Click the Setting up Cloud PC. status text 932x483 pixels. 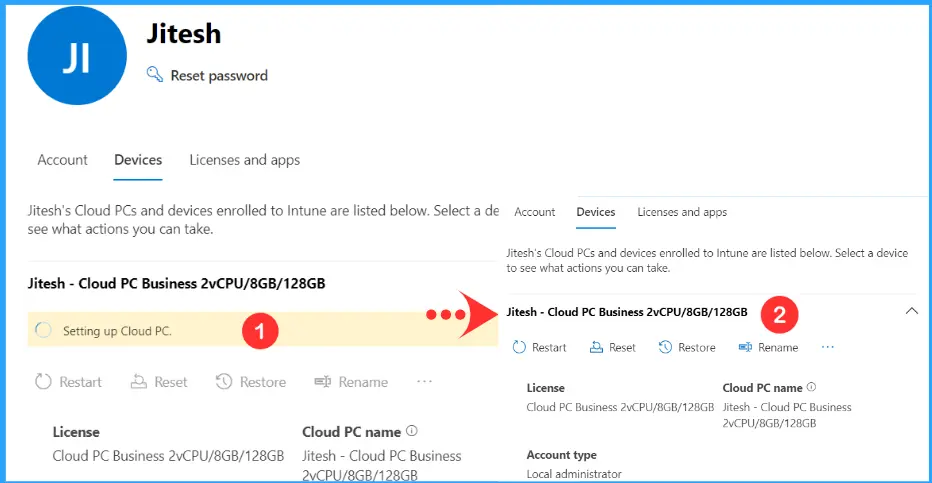tap(117, 331)
